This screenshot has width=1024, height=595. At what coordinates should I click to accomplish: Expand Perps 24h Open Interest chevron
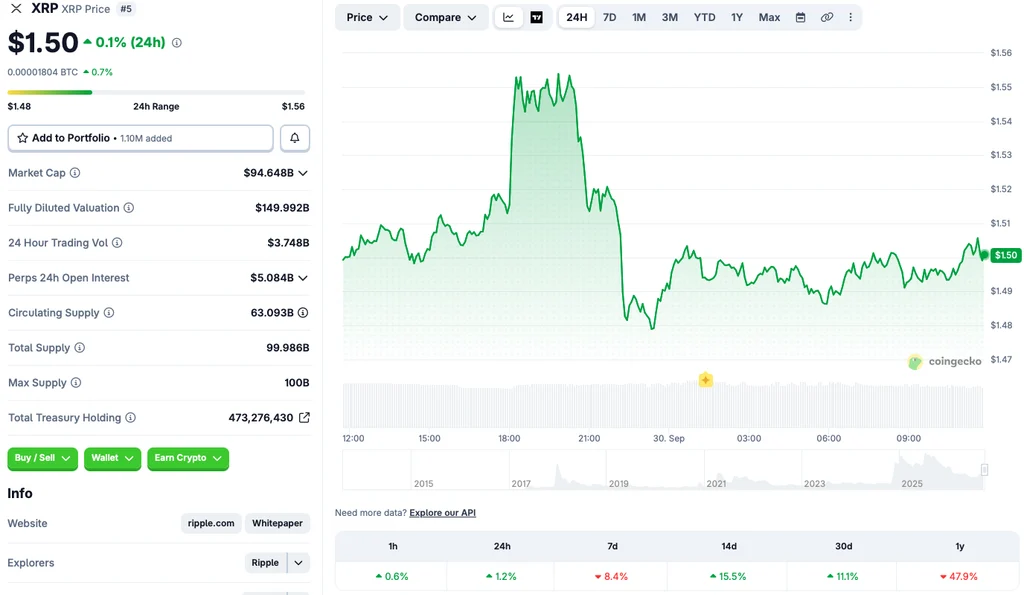[303, 278]
